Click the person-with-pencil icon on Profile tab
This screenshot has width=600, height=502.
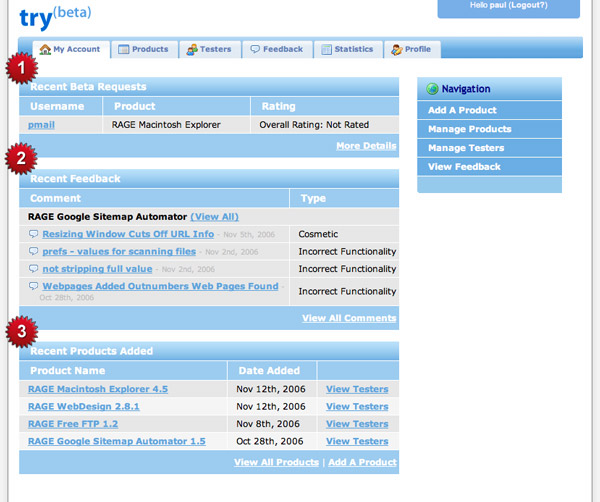coord(397,50)
